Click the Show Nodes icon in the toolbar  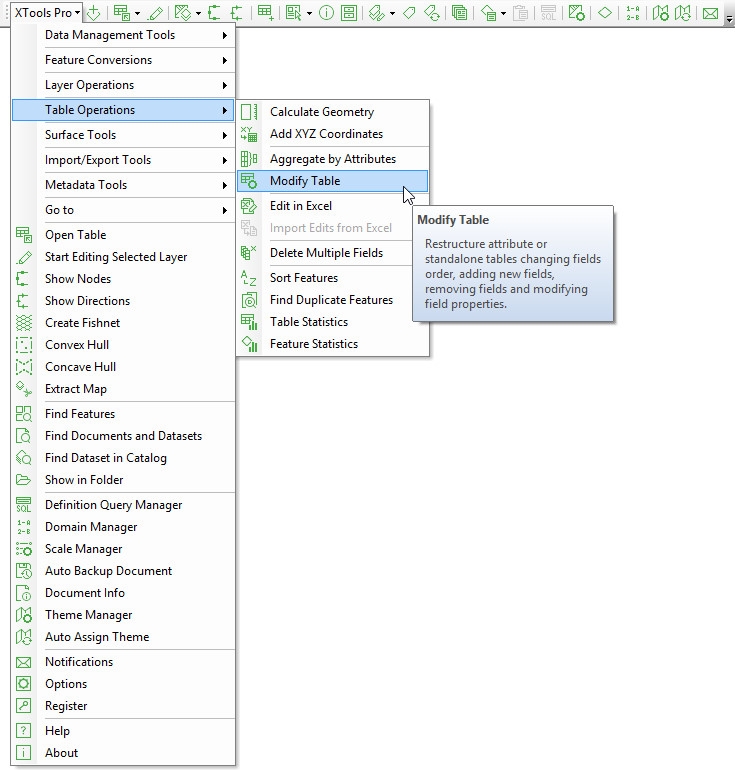point(214,13)
